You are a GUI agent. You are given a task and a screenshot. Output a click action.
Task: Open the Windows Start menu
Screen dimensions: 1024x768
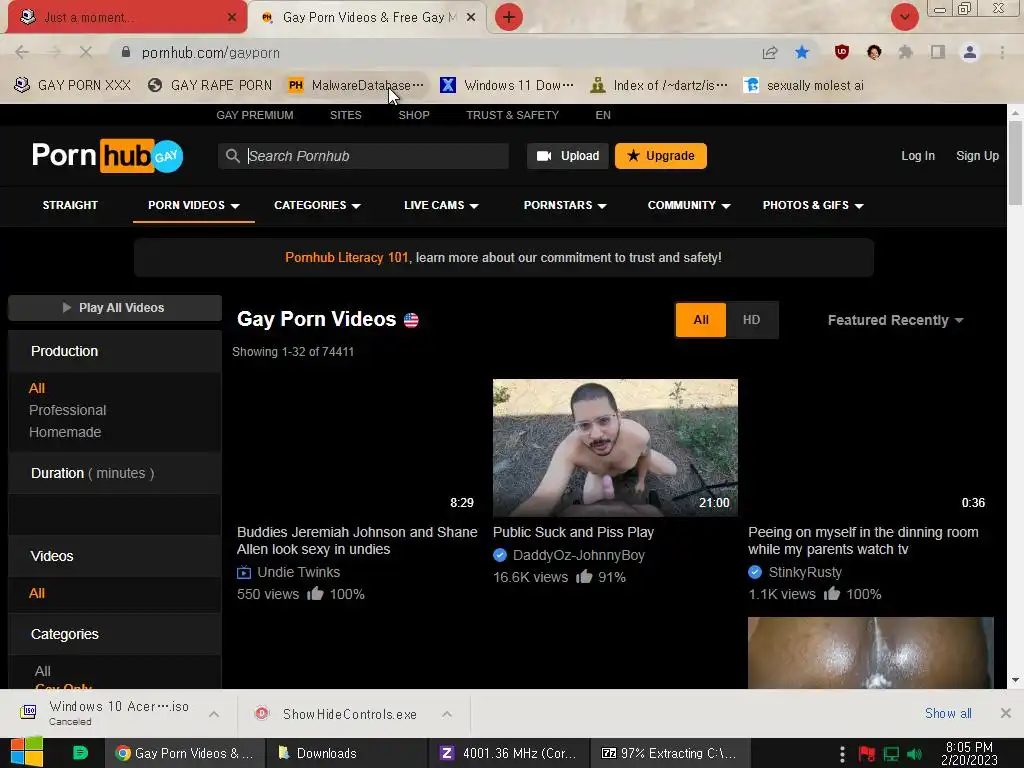pyautogui.click(x=26, y=753)
